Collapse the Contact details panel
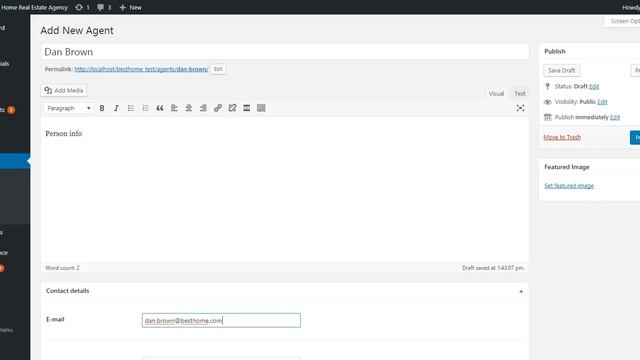640x360 pixels. point(521,291)
